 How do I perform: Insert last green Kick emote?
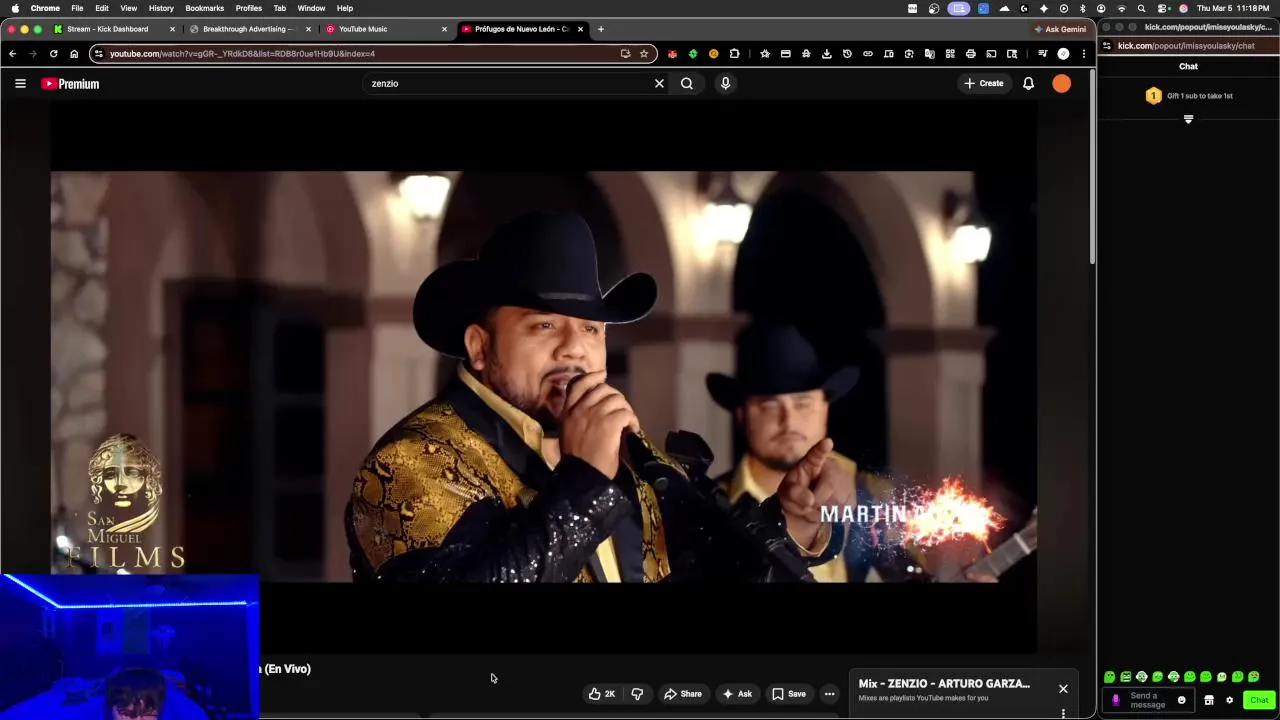(1254, 677)
